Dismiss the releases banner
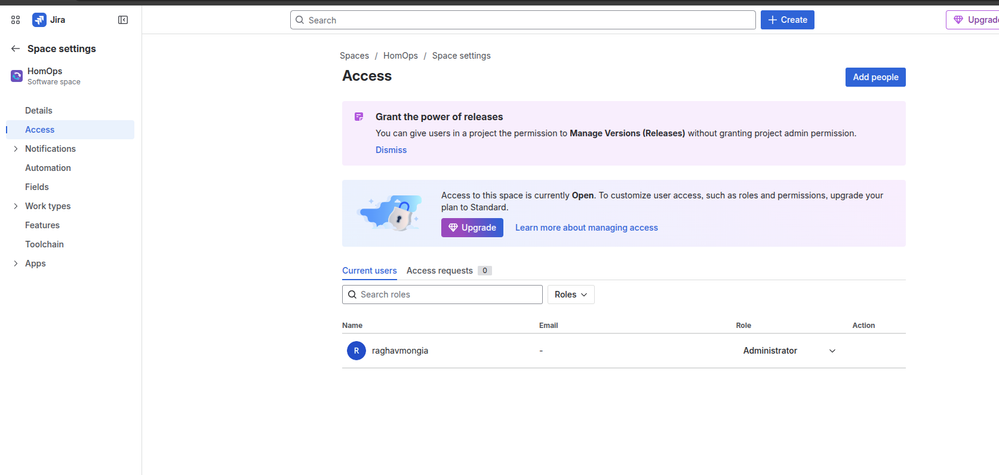 click(391, 150)
